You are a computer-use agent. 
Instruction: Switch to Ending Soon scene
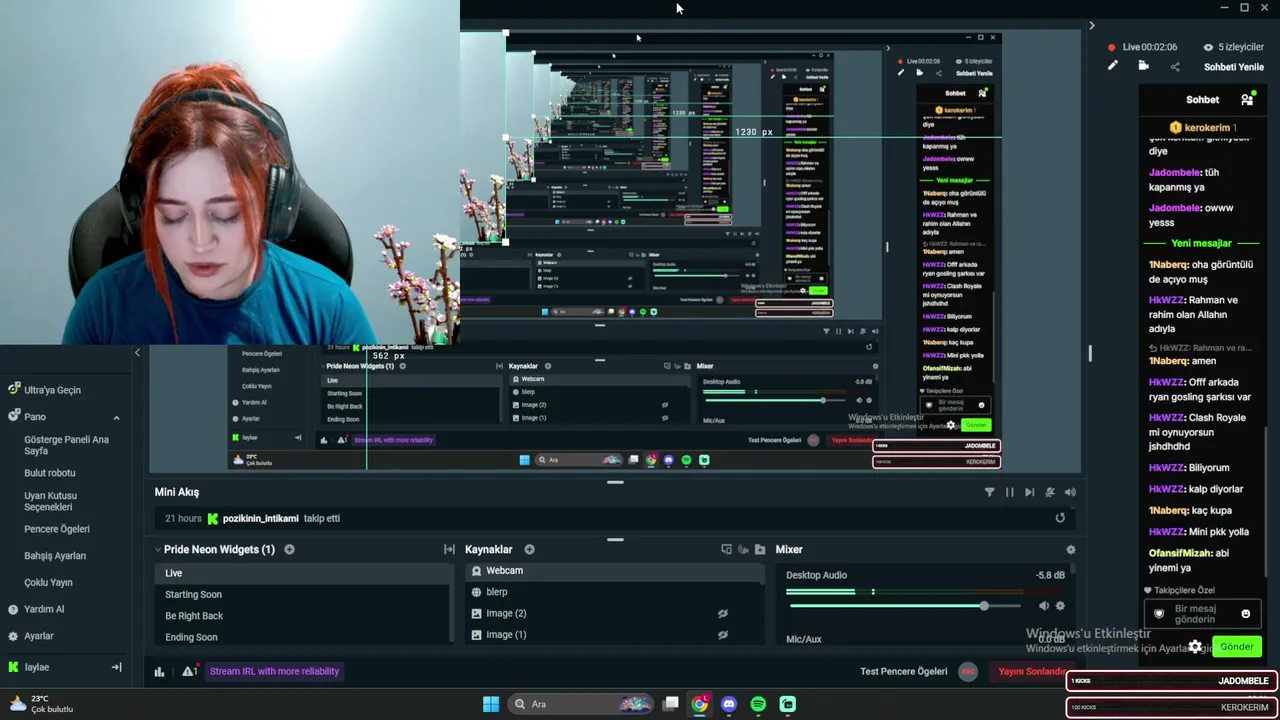[x=303, y=637]
